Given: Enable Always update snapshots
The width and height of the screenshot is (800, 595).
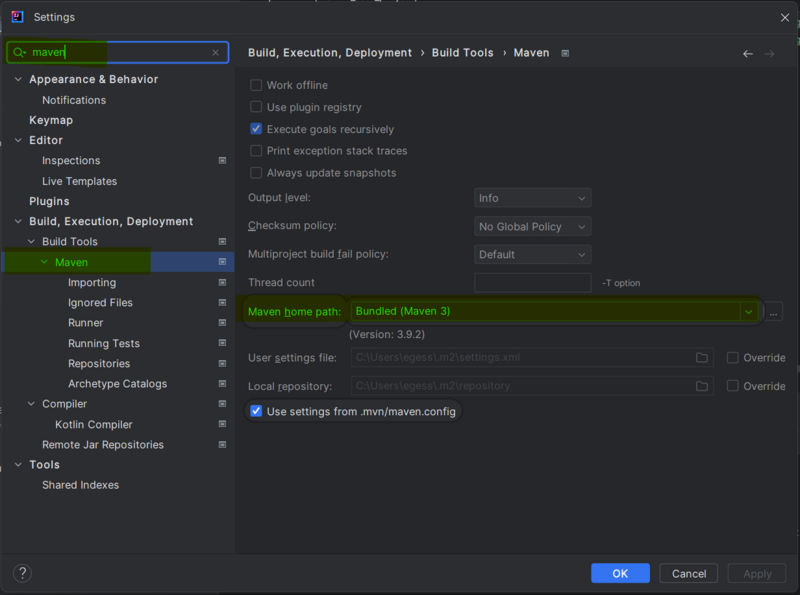Looking at the screenshot, I should tap(256, 172).
